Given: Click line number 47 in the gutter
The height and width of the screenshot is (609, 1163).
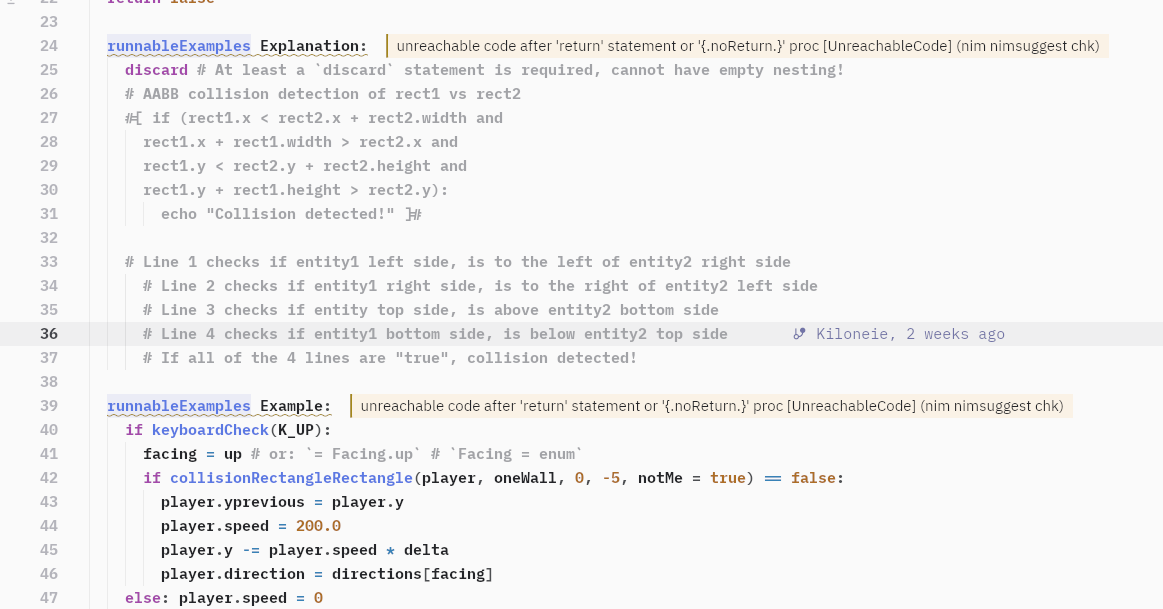Looking at the screenshot, I should point(48,598).
